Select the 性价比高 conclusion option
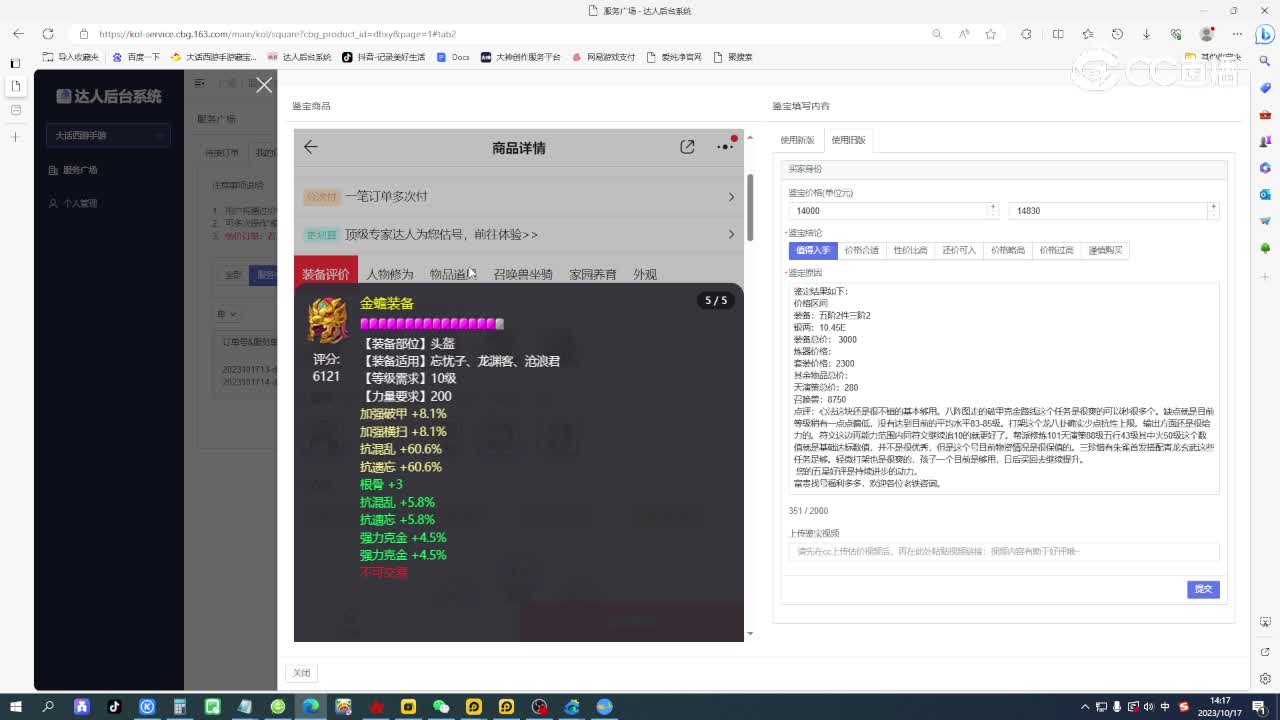 pyautogui.click(x=910, y=250)
